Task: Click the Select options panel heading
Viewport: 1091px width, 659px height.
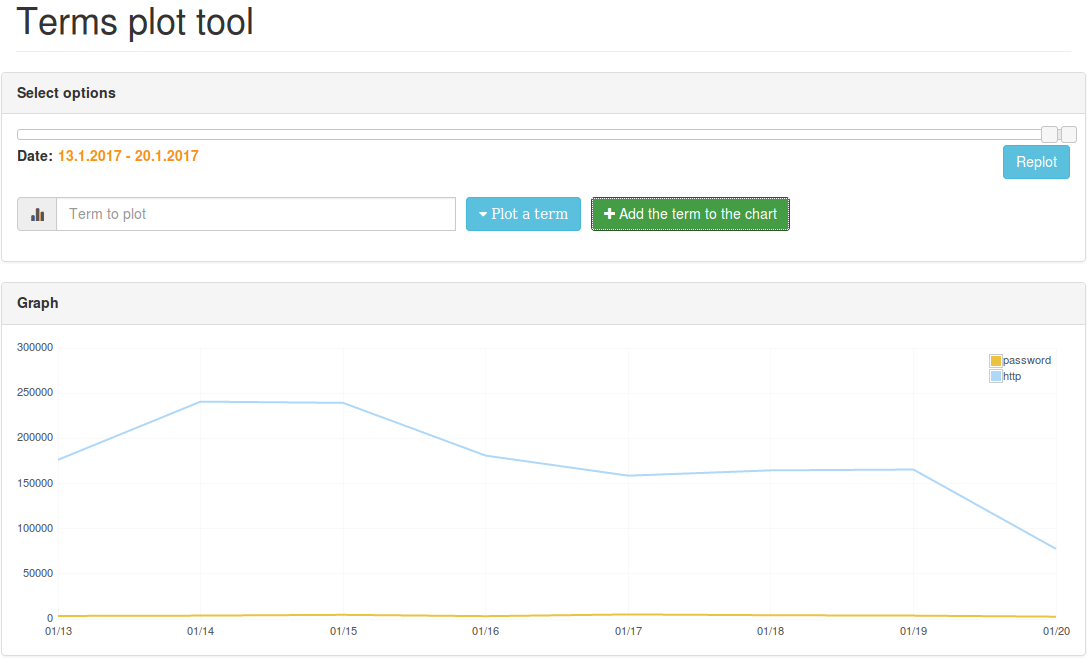Action: tap(67, 93)
